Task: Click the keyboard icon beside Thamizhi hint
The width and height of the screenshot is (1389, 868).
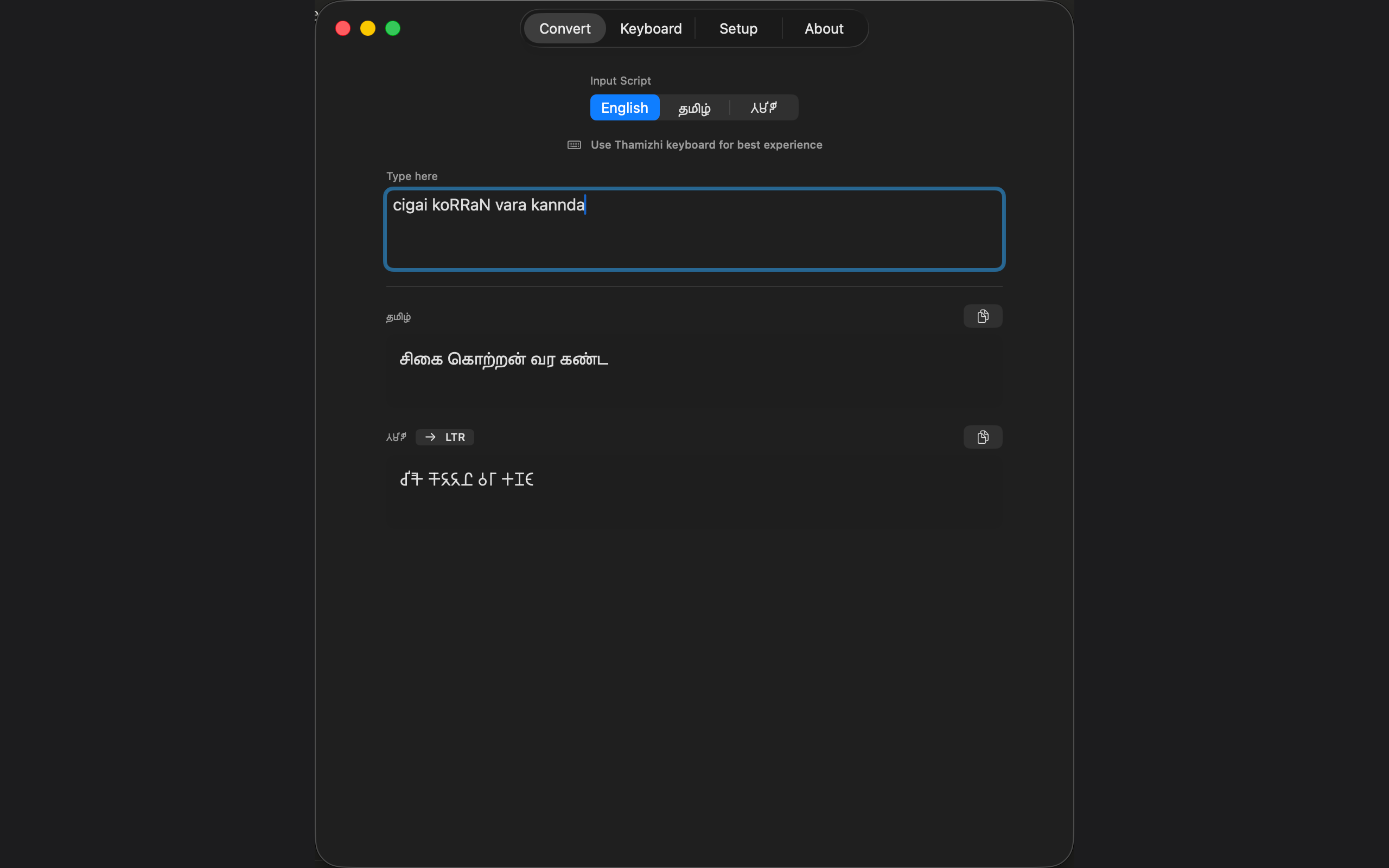Action: coord(574,145)
